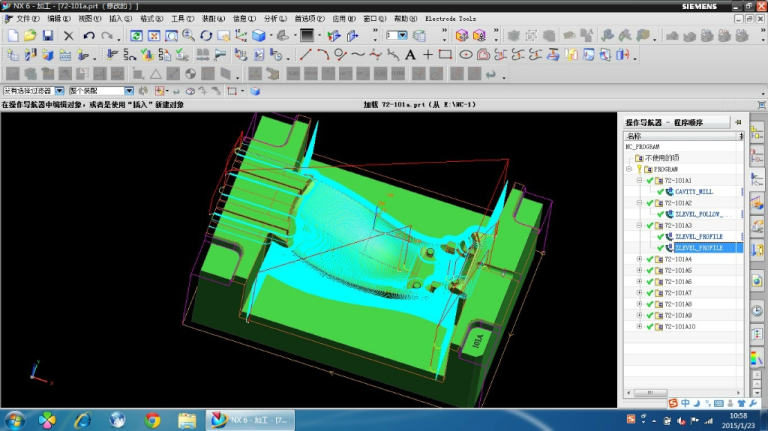Click the navigator horizontal scrollbar thumb

pyautogui.click(x=650, y=393)
